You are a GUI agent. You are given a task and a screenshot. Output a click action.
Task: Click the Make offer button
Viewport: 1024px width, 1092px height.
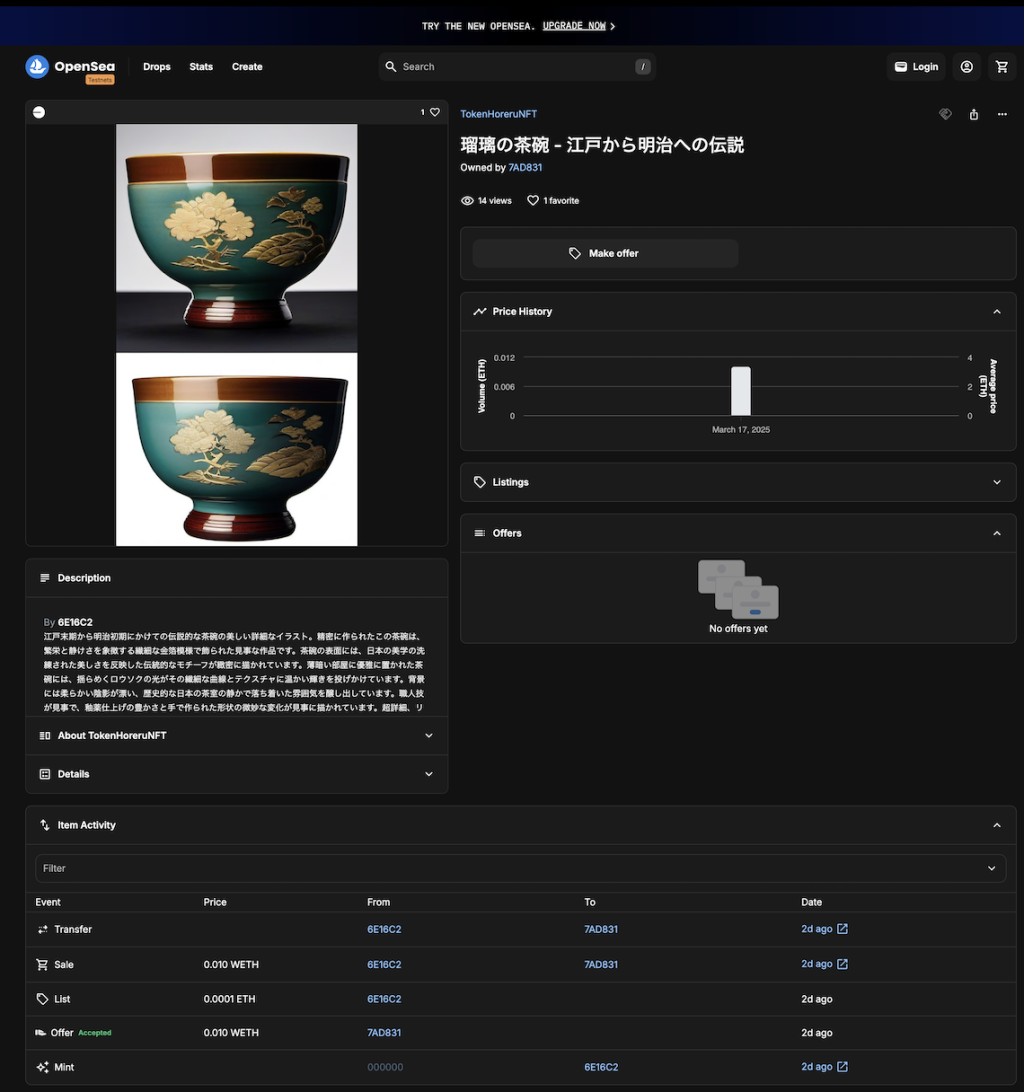605,254
